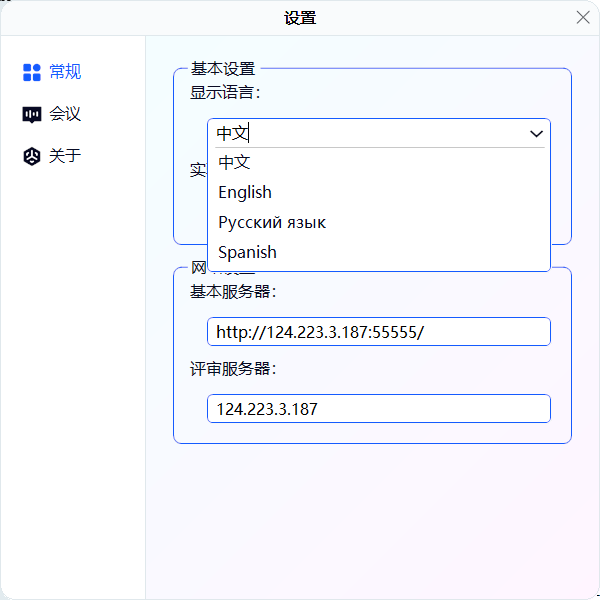
Task: Select Spanish as the display language
Action: 247,252
